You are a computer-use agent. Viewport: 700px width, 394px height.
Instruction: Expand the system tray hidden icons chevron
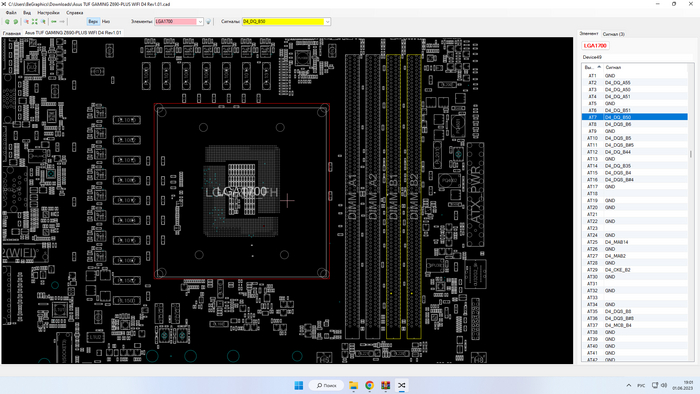(629, 385)
